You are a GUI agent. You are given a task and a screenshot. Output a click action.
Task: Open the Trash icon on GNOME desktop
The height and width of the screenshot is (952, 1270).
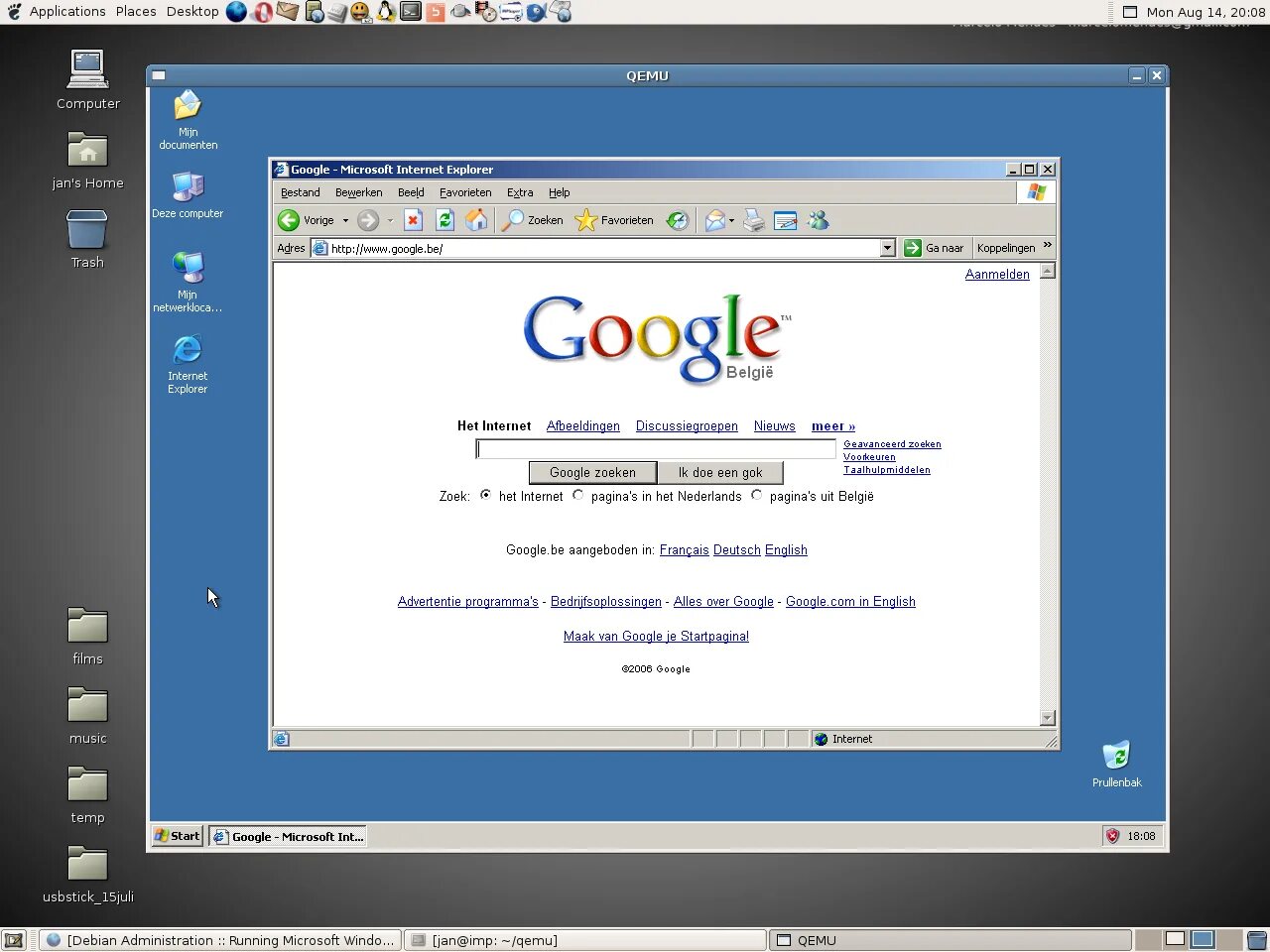pos(87,239)
